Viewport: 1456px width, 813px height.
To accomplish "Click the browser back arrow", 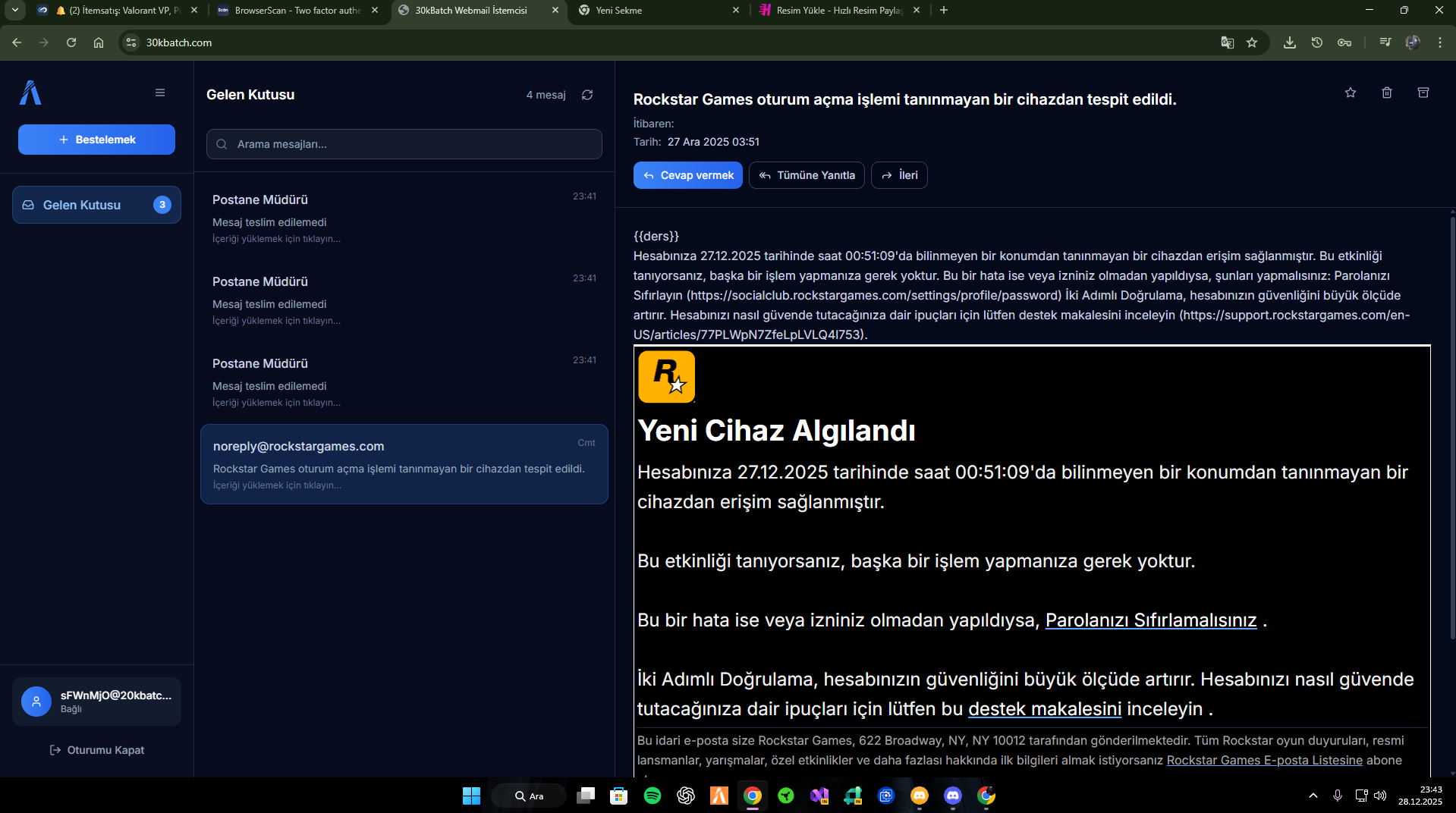I will click(17, 42).
